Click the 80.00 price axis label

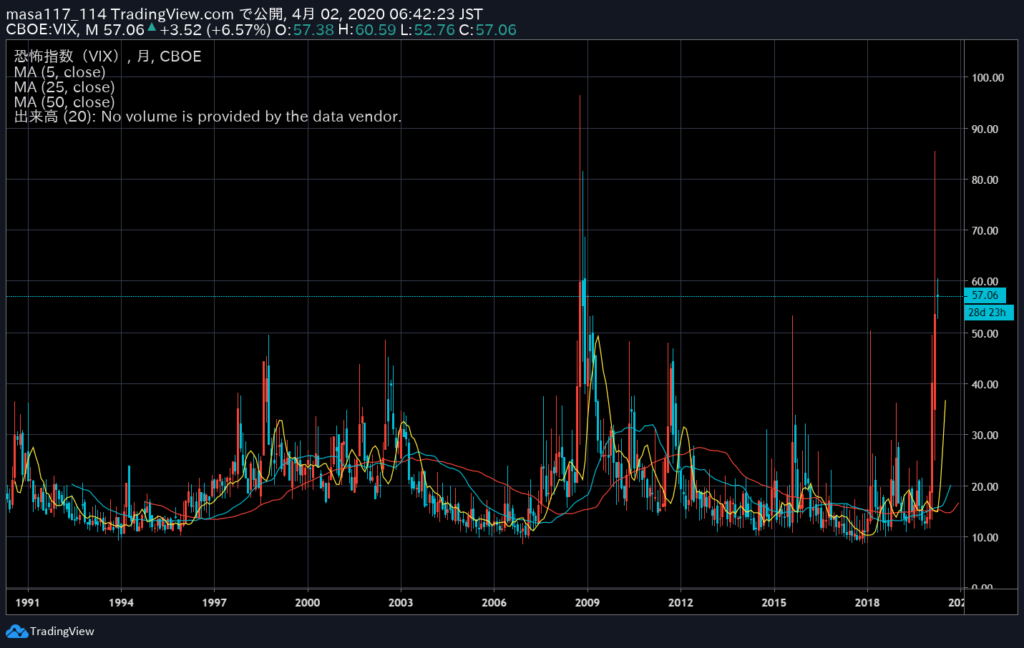click(x=985, y=180)
